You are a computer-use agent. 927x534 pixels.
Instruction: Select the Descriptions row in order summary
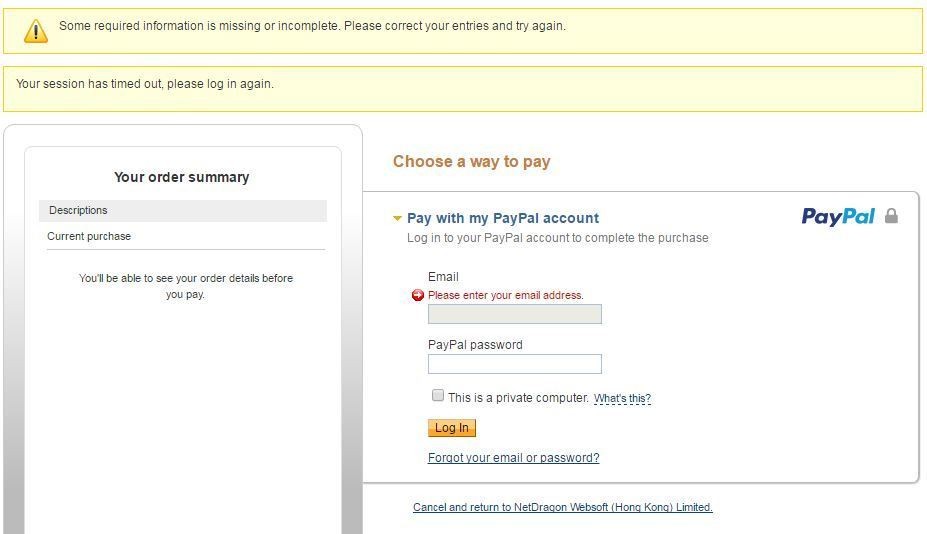pyautogui.click(x=183, y=211)
